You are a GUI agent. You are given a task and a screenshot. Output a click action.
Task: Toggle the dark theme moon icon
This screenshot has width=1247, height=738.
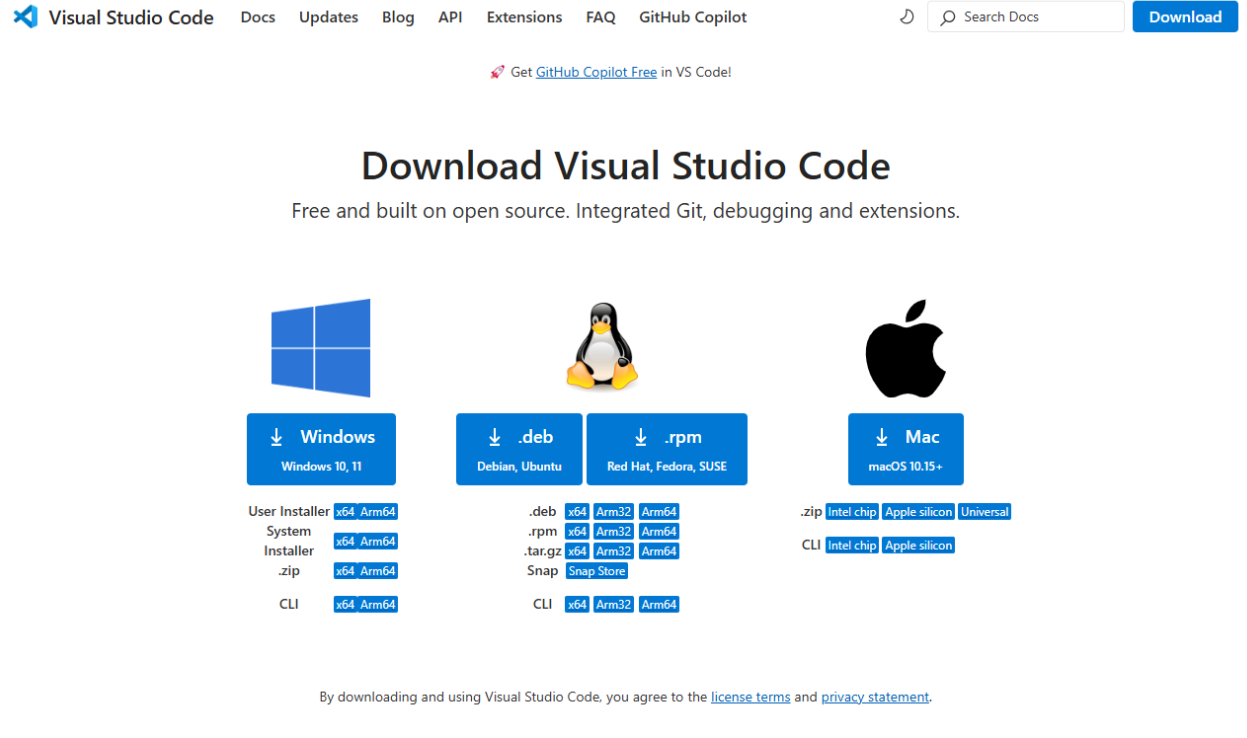(x=907, y=17)
